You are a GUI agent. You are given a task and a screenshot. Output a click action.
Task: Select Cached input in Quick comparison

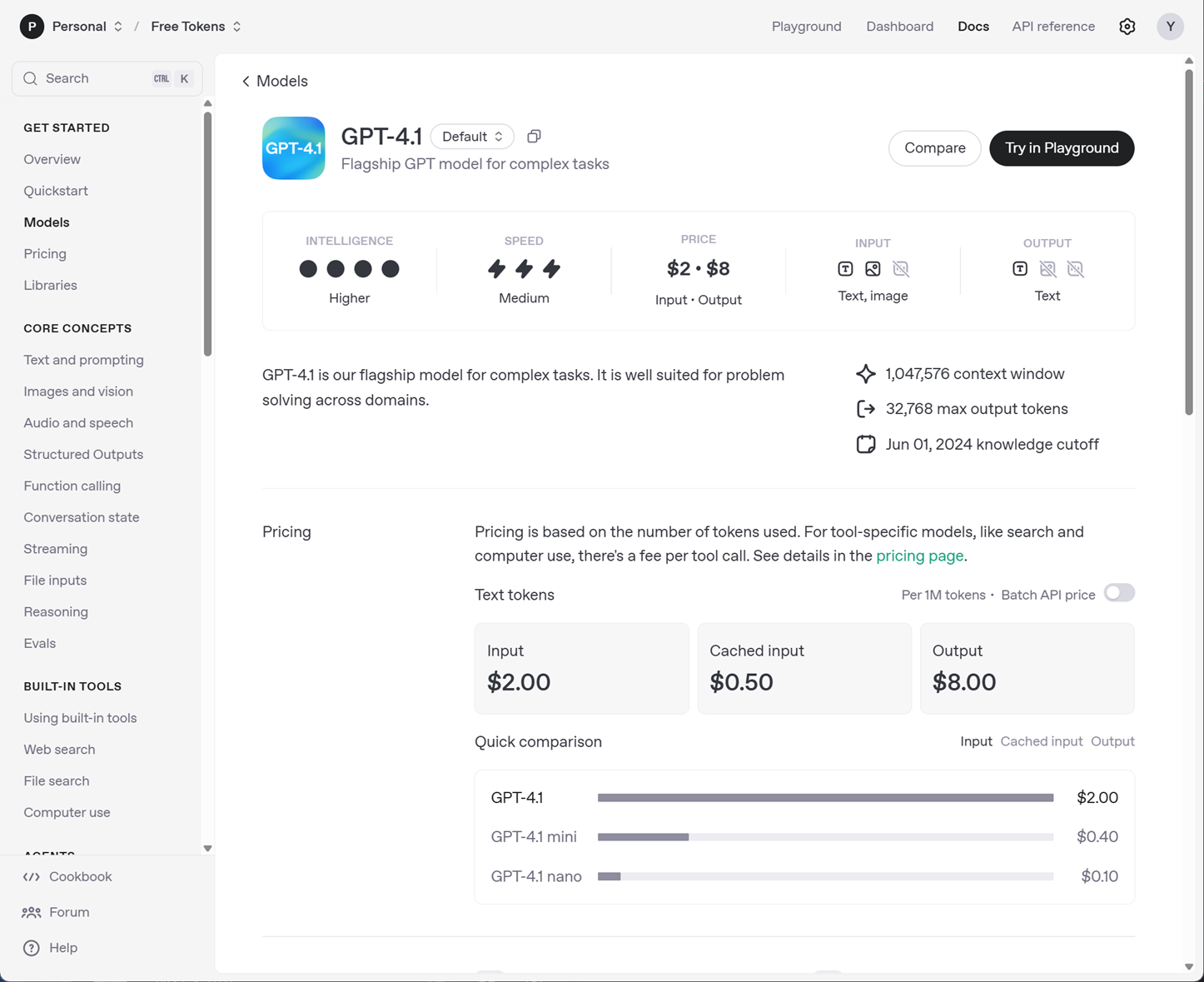(x=1041, y=741)
